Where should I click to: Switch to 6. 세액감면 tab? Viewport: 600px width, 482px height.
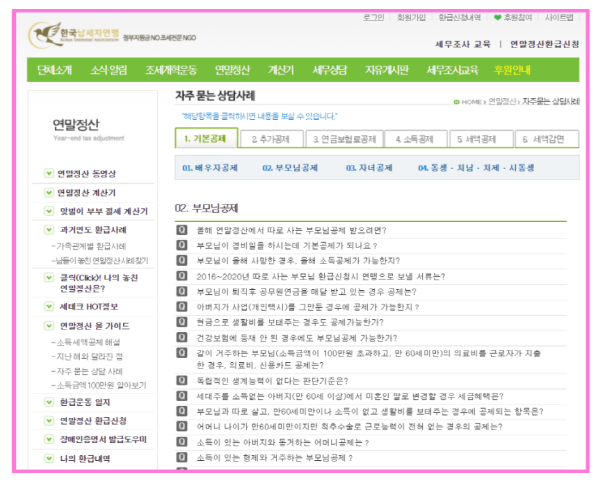pyautogui.click(x=547, y=139)
